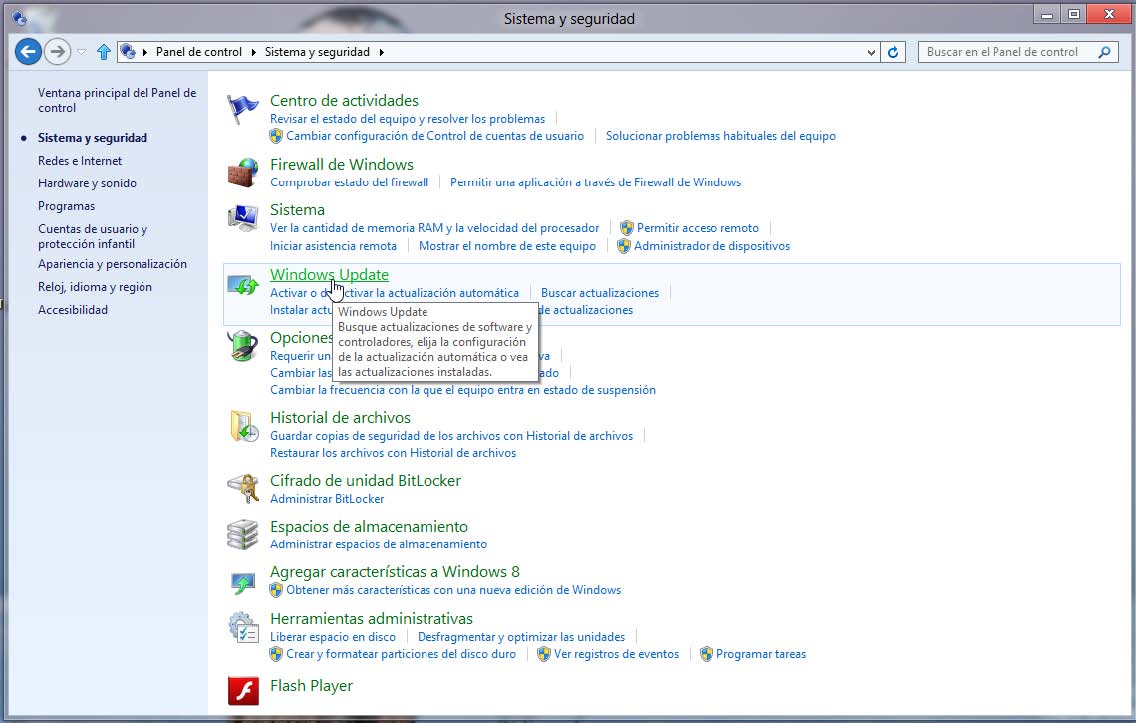The image size is (1136, 723).
Task: Open the Buscar actualizaciones link
Action: pos(600,293)
